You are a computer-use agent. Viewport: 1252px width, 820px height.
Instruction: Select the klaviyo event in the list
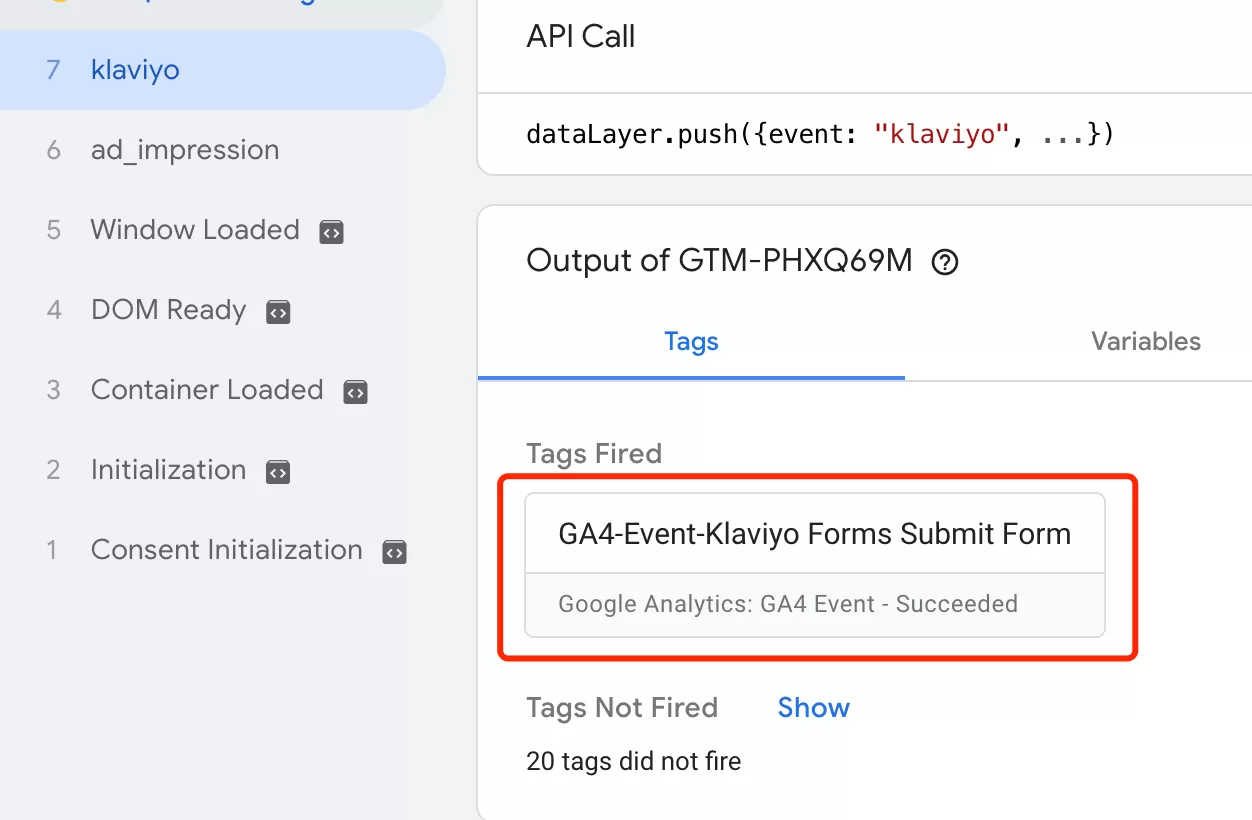[222, 70]
